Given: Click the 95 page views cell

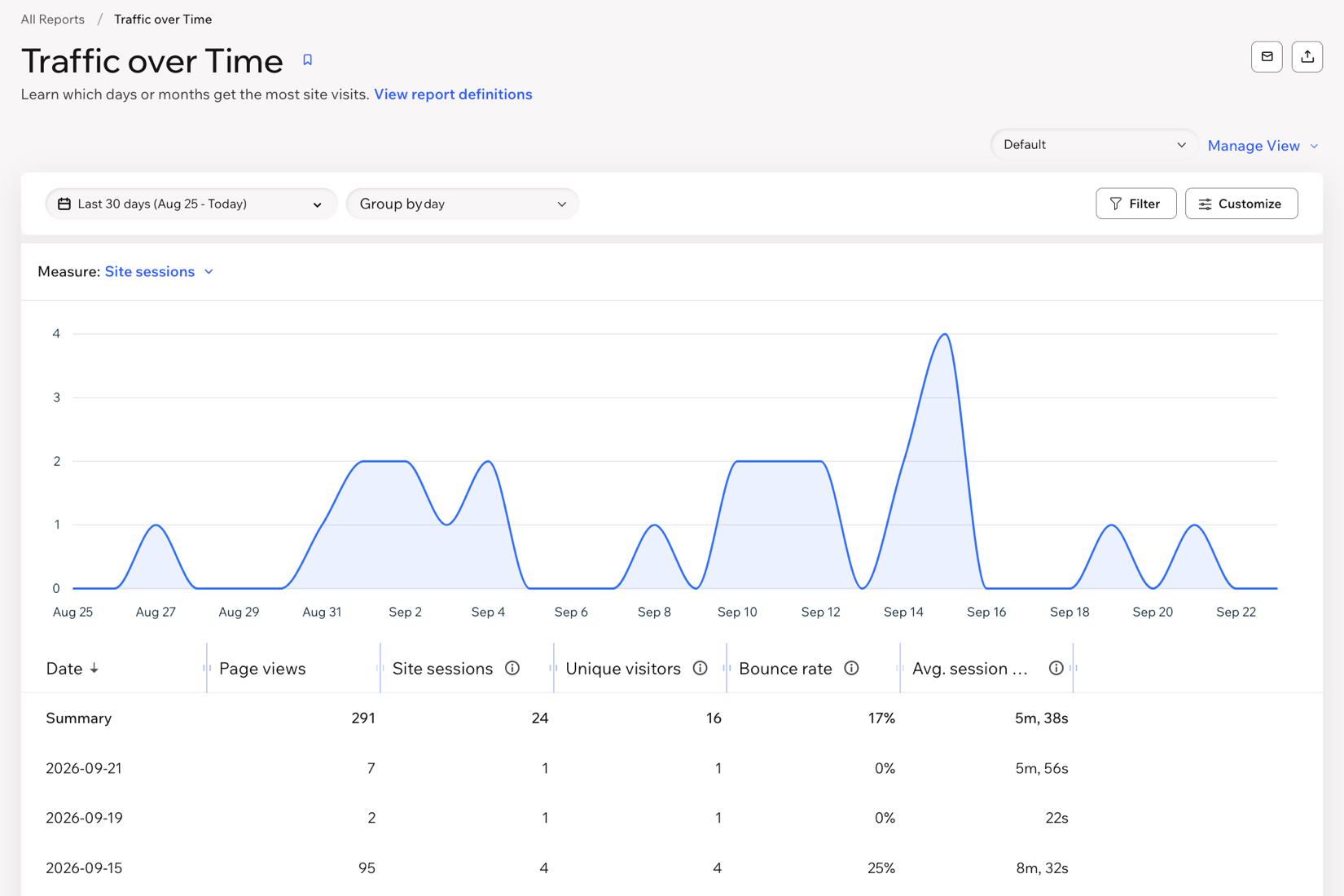Looking at the screenshot, I should [x=367, y=868].
